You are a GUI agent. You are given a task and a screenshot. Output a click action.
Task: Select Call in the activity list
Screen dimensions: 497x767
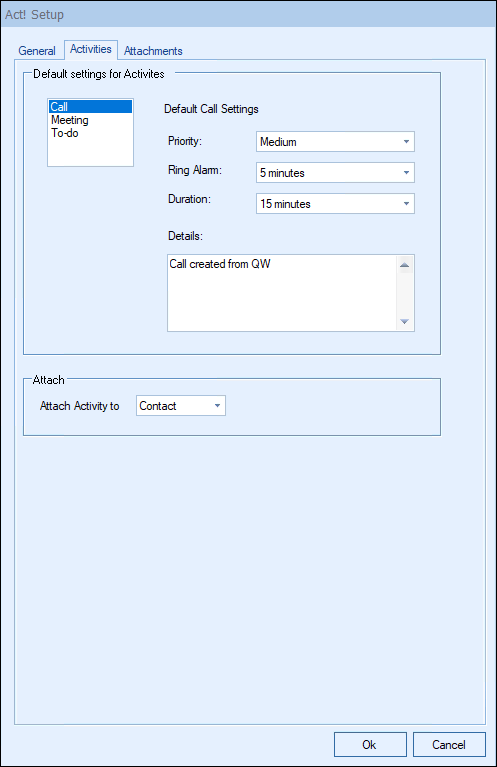coord(90,107)
